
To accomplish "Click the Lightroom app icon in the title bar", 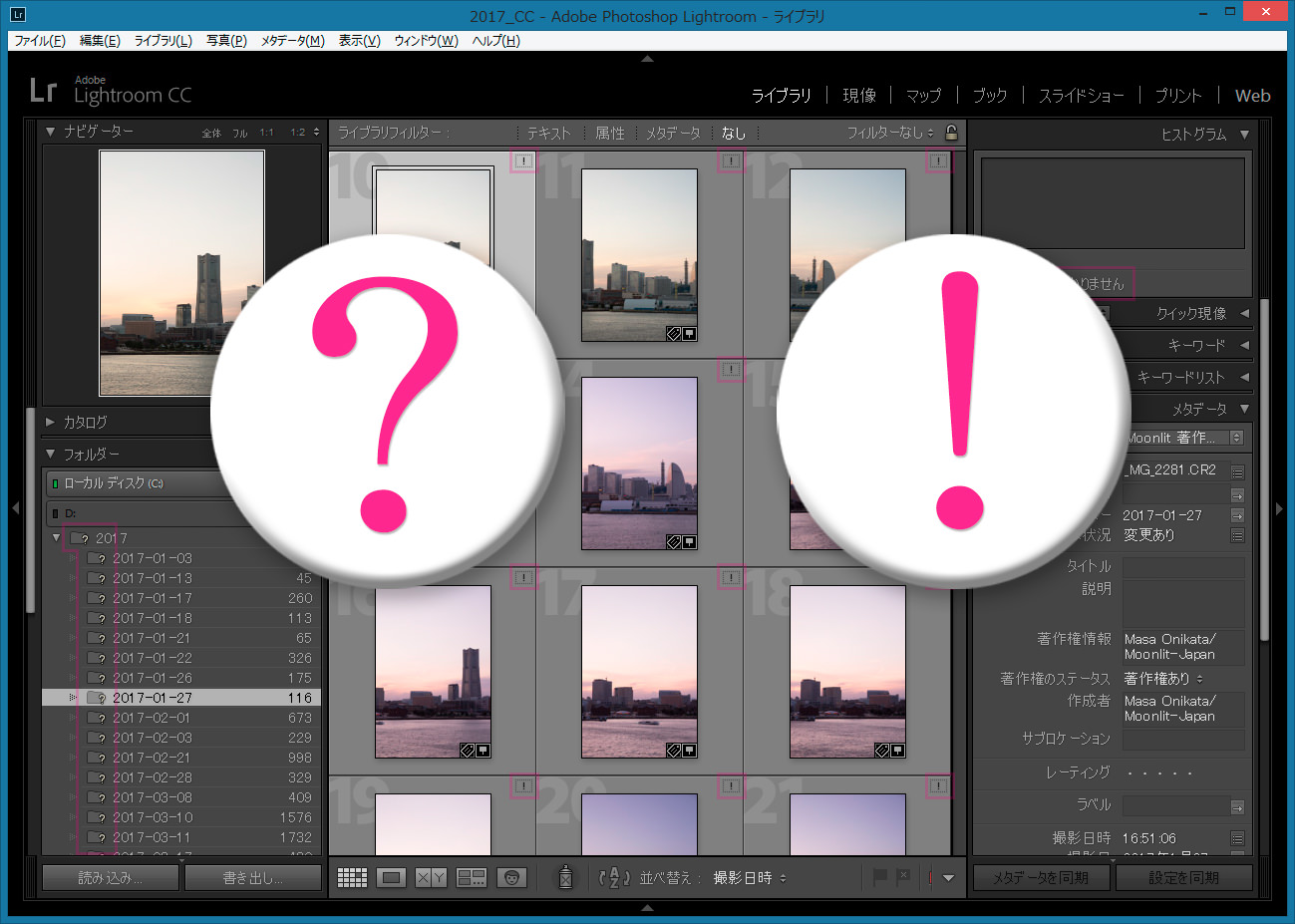I will pos(18,15).
